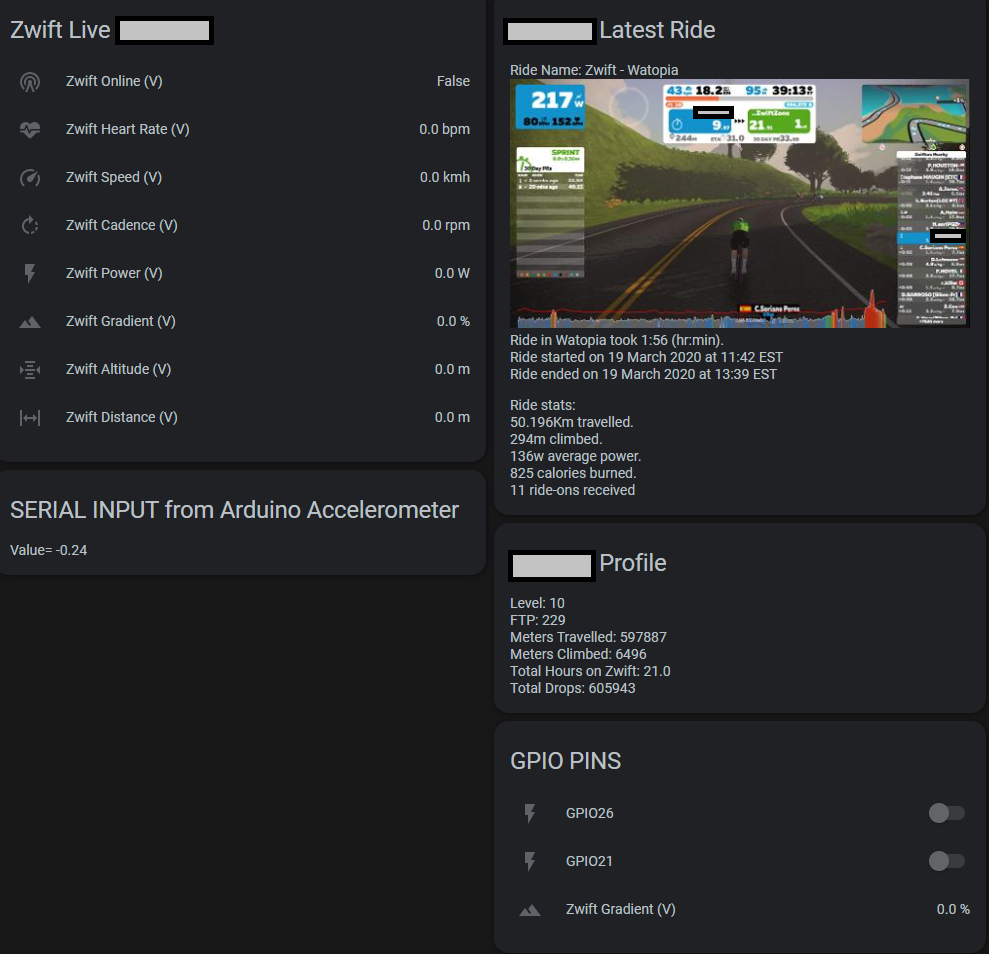Click the speed value 0.0 kmh

(445, 177)
